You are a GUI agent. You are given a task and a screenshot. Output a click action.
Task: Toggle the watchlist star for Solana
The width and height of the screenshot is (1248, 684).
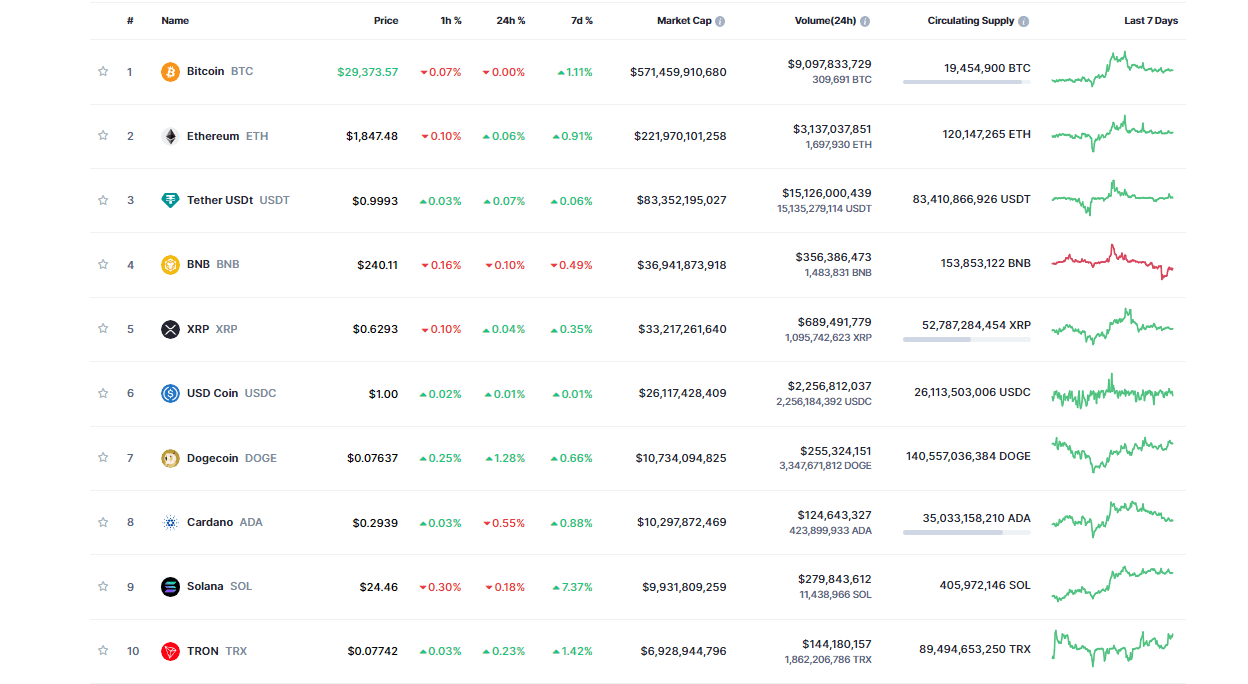pyautogui.click(x=103, y=586)
